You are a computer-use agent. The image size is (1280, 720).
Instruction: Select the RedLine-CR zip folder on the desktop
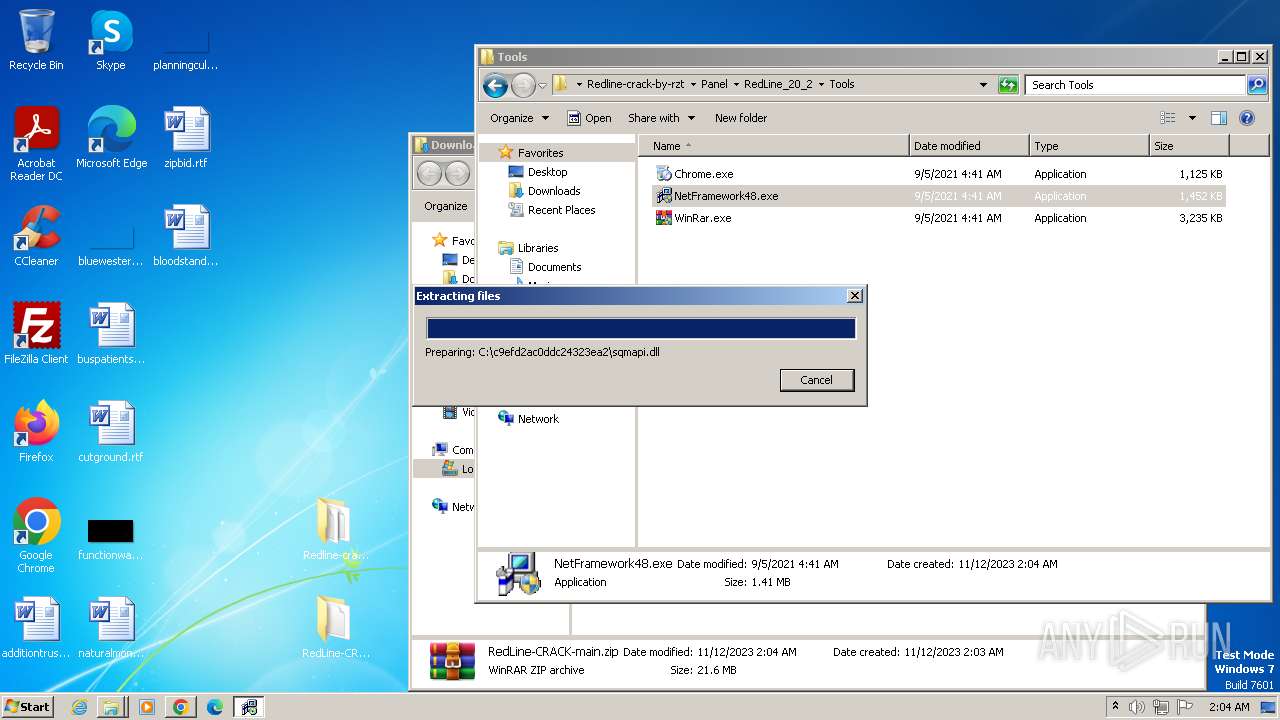pyautogui.click(x=335, y=628)
